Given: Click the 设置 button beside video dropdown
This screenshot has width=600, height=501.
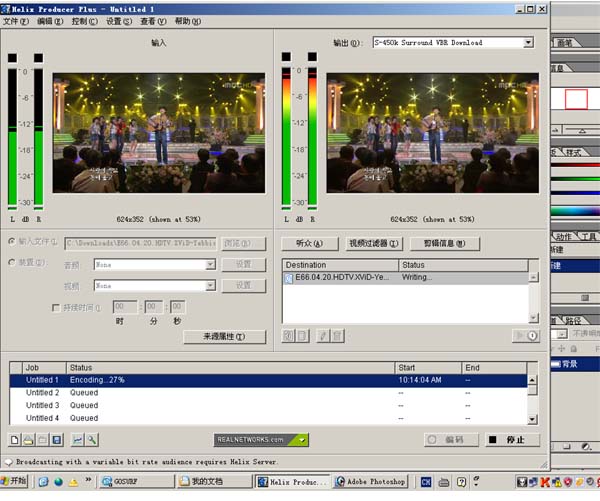Looking at the screenshot, I should click(x=243, y=286).
